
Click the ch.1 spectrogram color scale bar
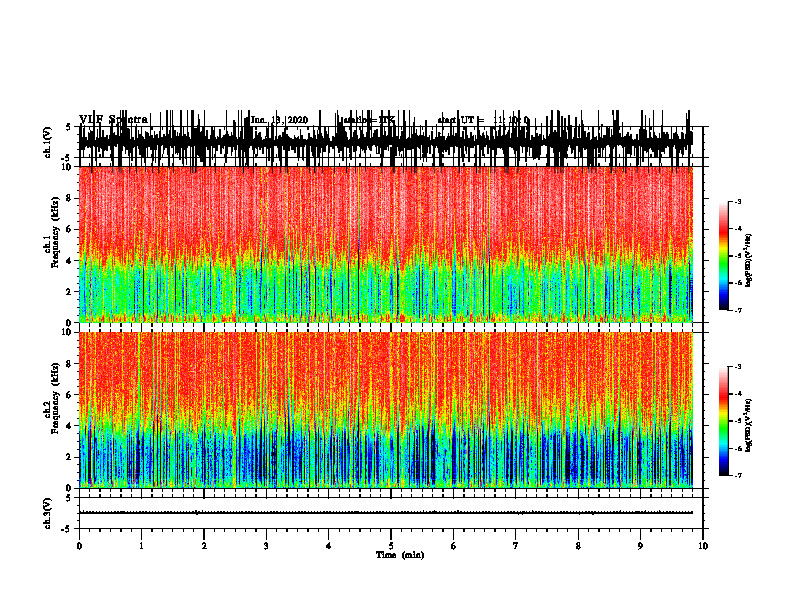coord(724,256)
